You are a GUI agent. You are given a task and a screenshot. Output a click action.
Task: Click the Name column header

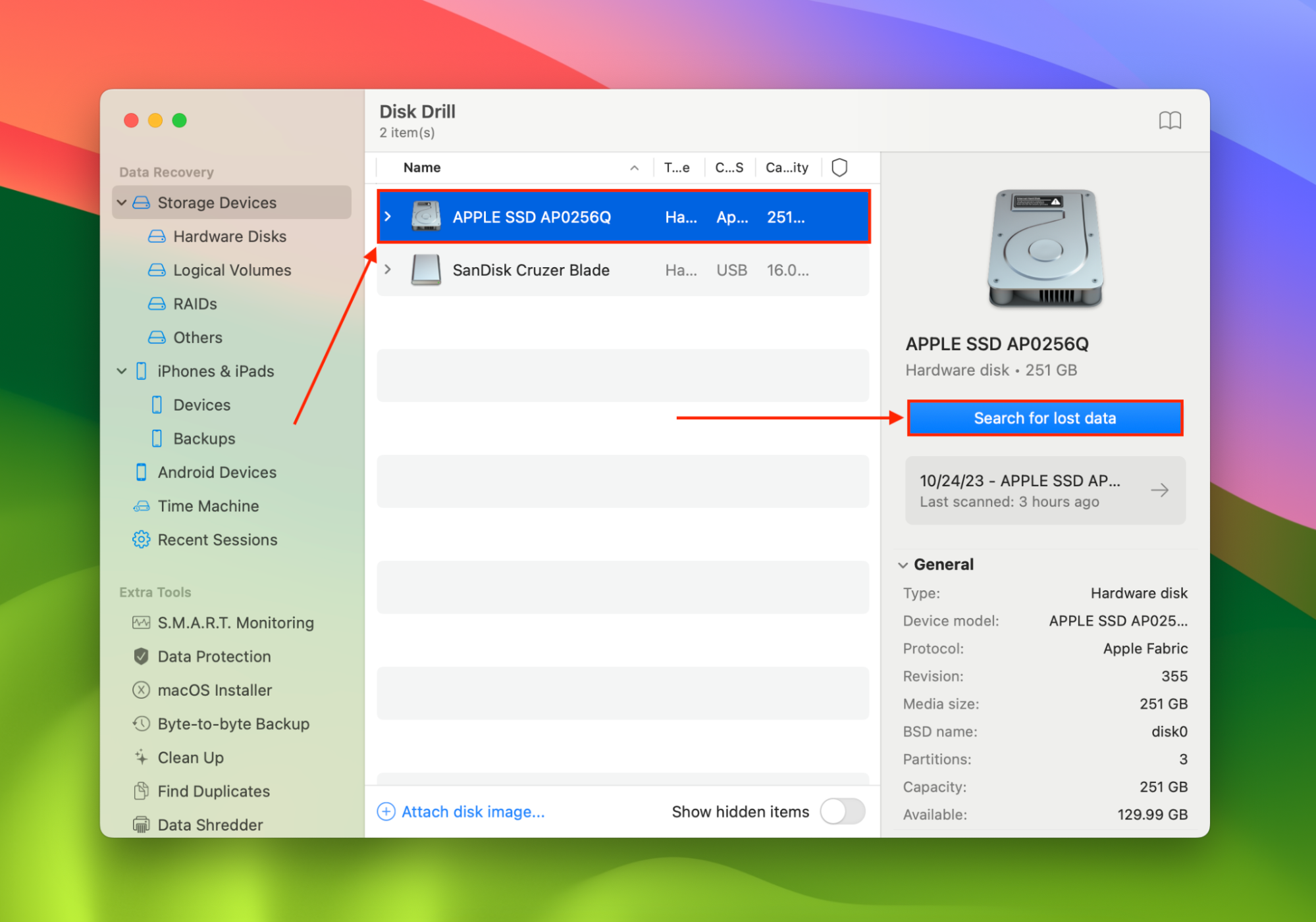(x=422, y=167)
